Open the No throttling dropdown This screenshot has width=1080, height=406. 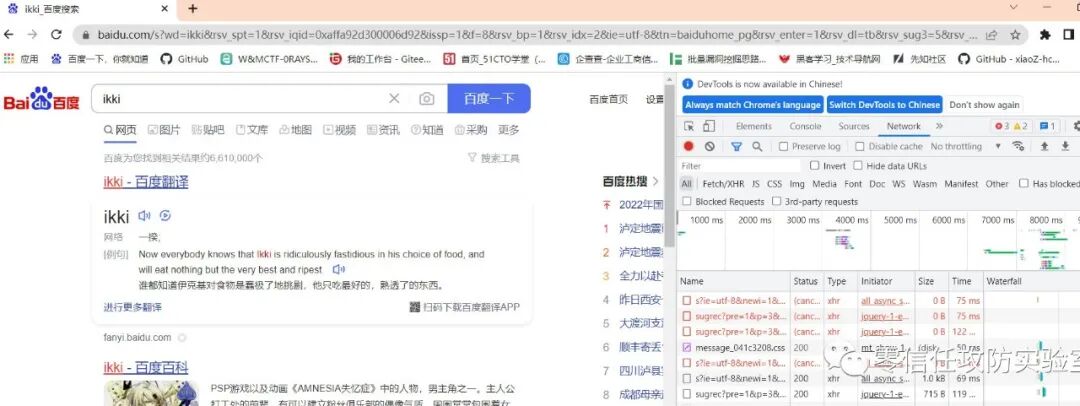point(966,146)
